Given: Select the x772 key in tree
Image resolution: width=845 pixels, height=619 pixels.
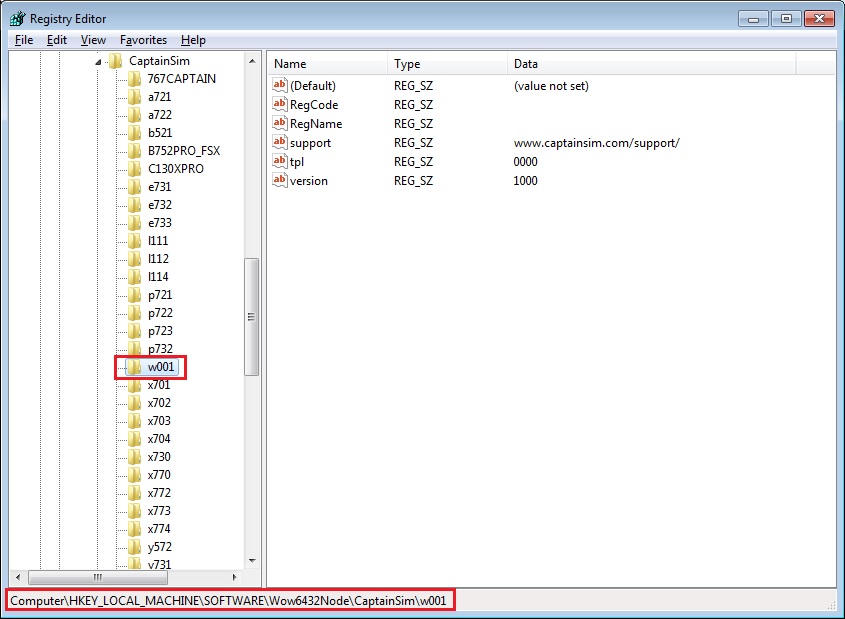Looking at the screenshot, I should point(159,493).
